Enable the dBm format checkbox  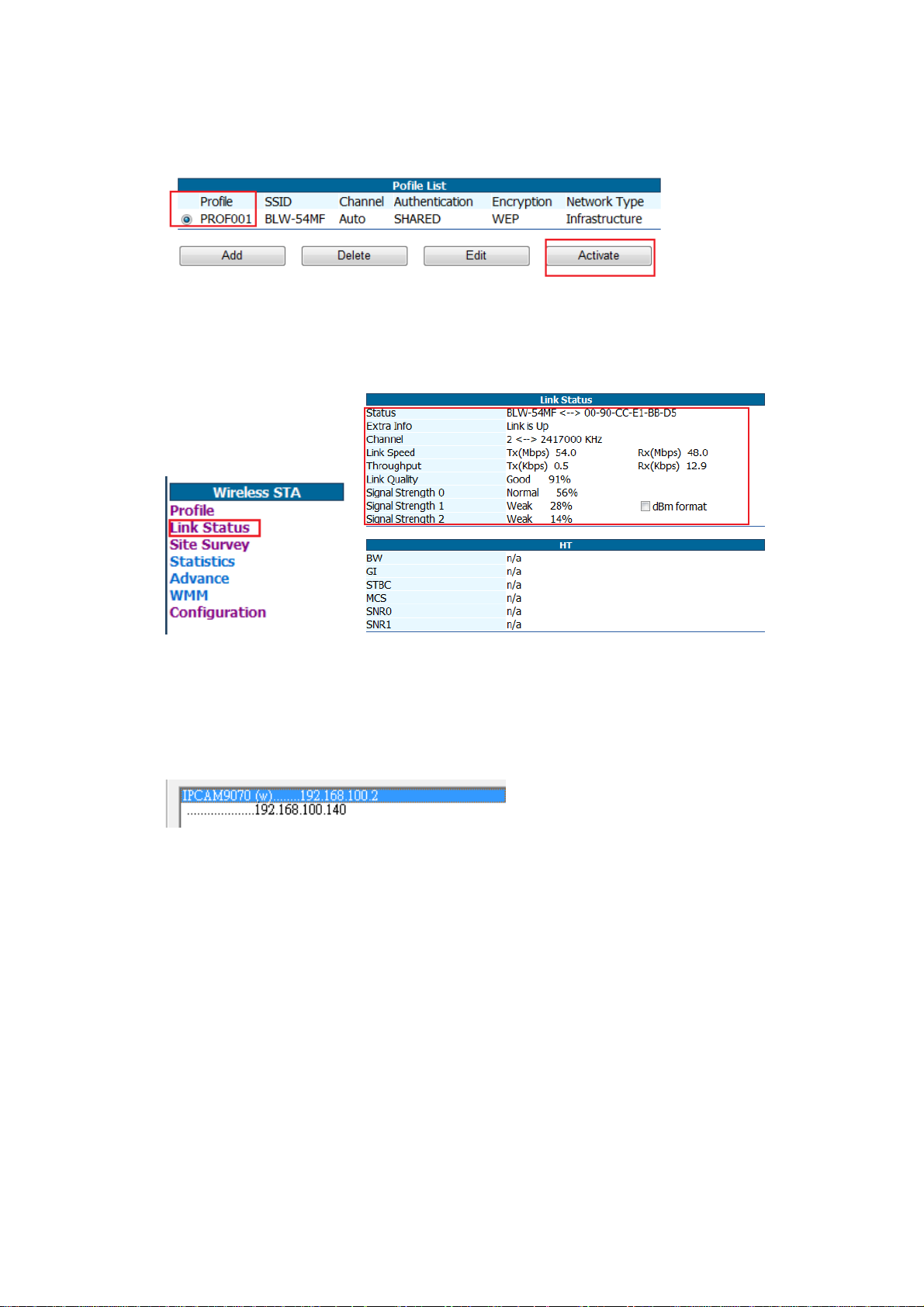[645, 507]
